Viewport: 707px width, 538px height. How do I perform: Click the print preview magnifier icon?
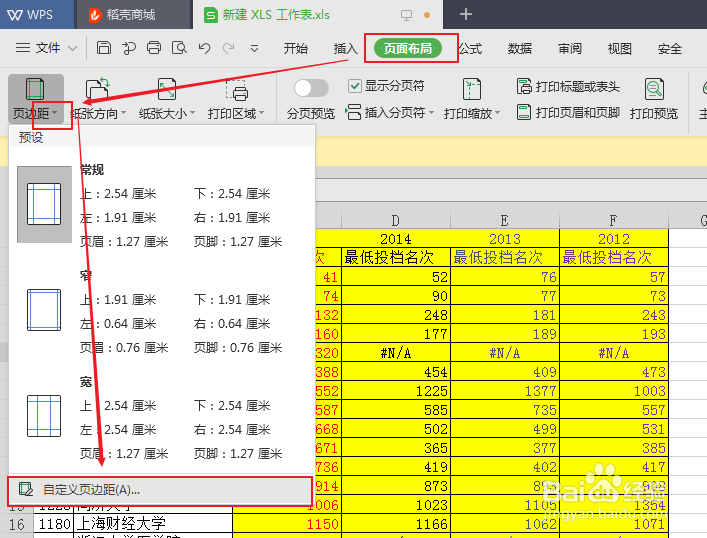pyautogui.click(x=179, y=47)
